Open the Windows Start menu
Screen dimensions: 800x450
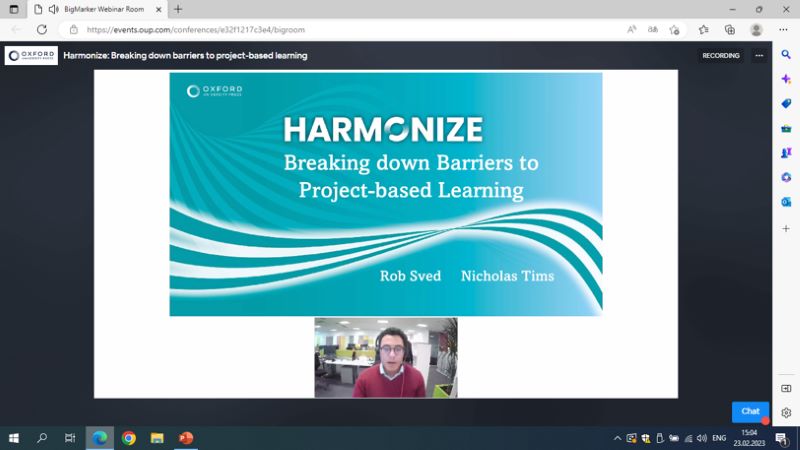[14, 438]
